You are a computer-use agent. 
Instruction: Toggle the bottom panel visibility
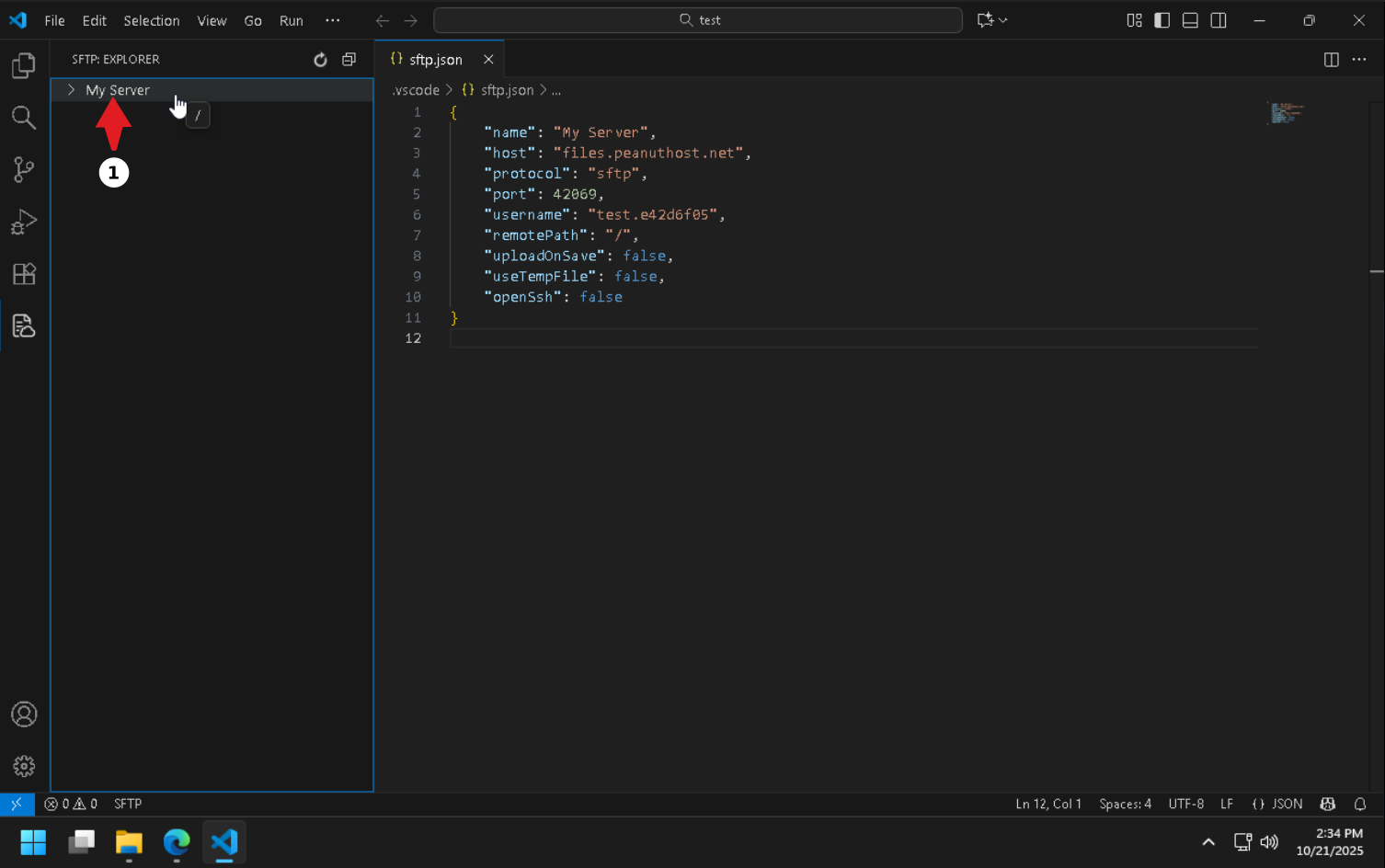point(1190,20)
